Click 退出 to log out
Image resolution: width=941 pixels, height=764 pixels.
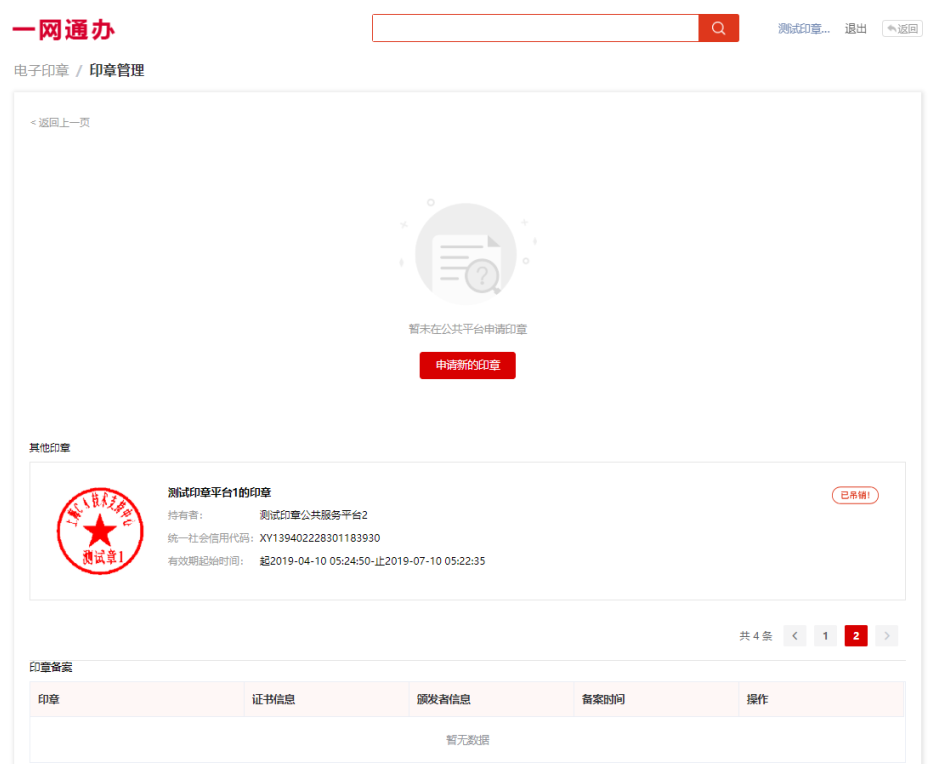(856, 29)
